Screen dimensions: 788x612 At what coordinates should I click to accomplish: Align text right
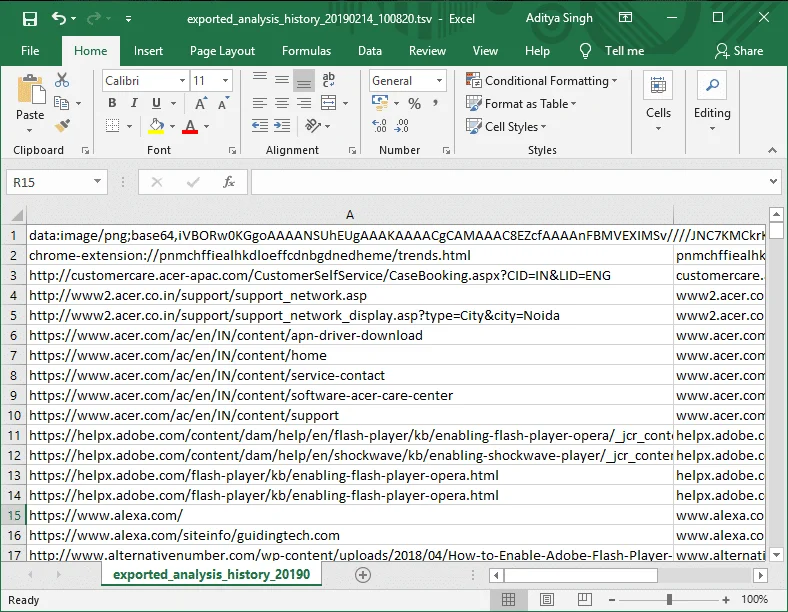pos(304,103)
